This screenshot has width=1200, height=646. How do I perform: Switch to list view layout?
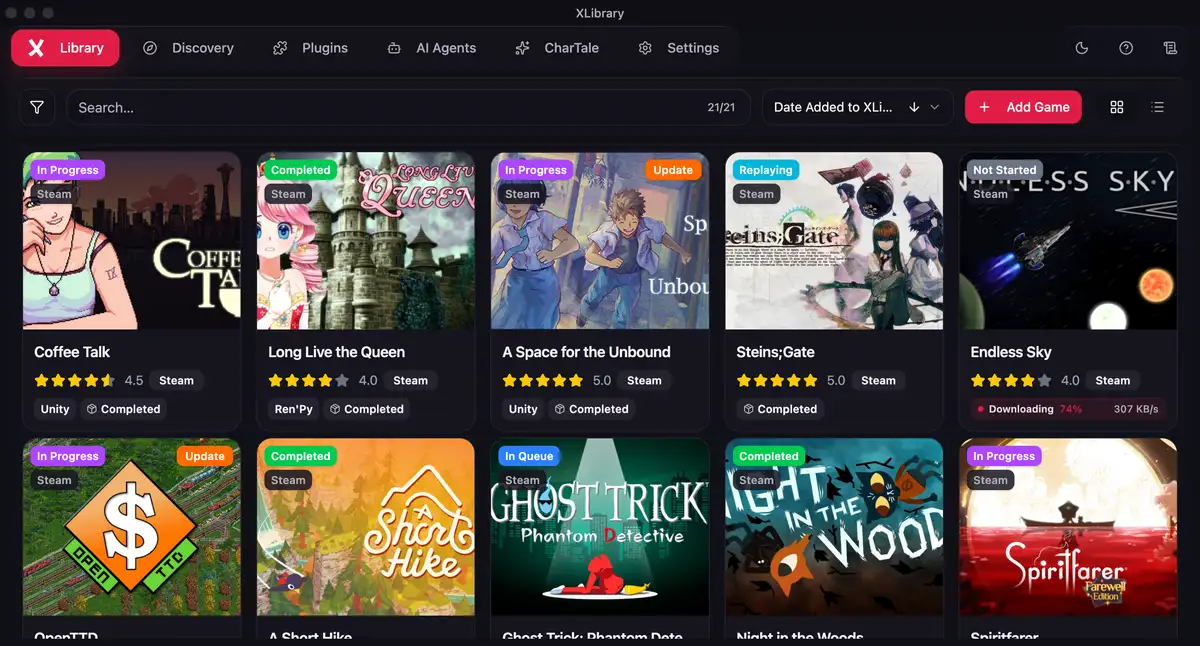pyautogui.click(x=1158, y=107)
